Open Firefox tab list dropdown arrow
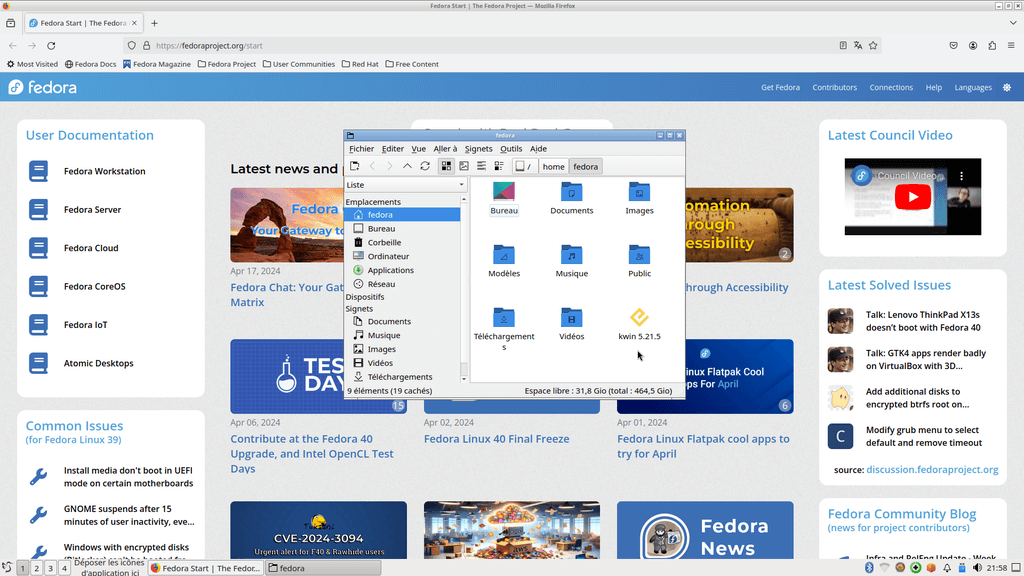Viewport: 1024px width, 576px height. click(x=1013, y=23)
